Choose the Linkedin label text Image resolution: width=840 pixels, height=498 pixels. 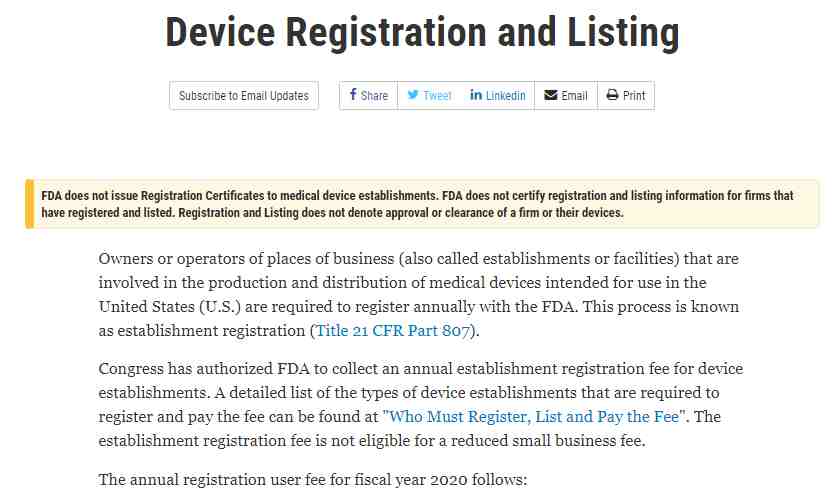click(x=505, y=96)
